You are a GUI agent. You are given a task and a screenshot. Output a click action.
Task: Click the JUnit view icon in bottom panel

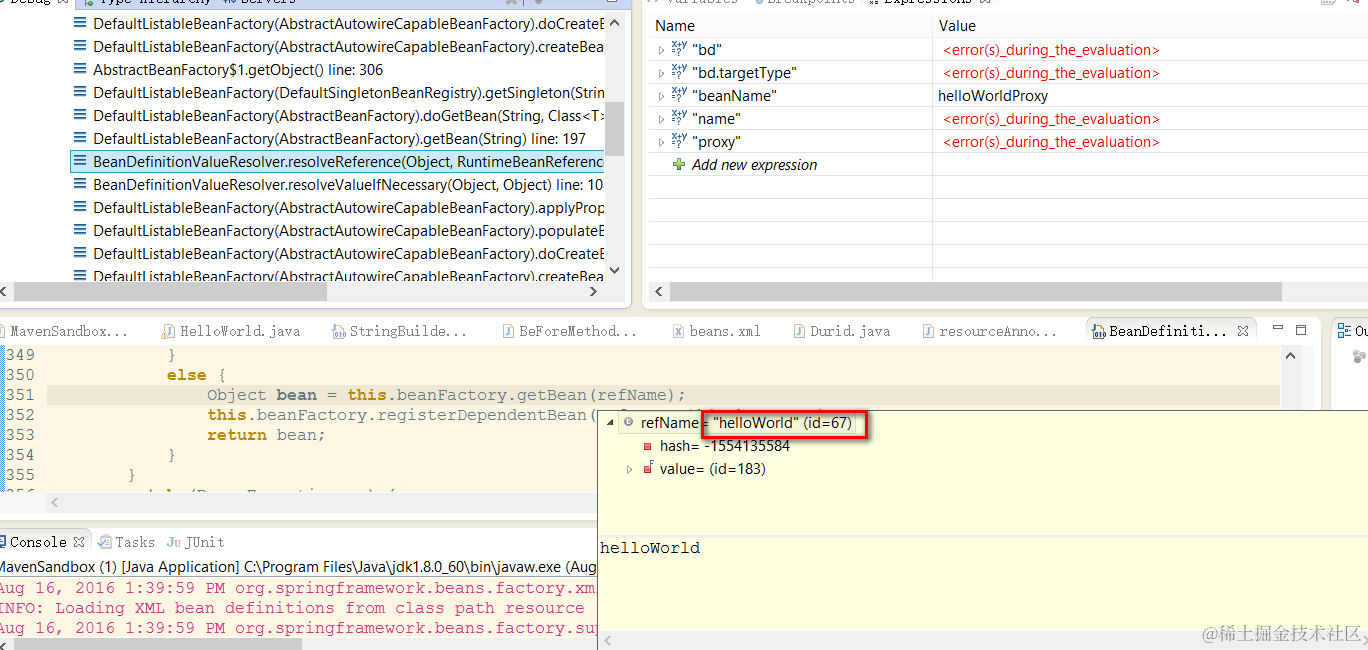coord(174,542)
